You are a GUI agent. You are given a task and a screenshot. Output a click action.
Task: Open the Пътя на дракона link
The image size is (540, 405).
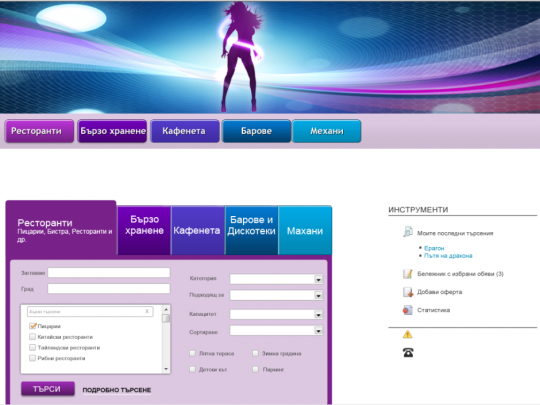pos(448,256)
